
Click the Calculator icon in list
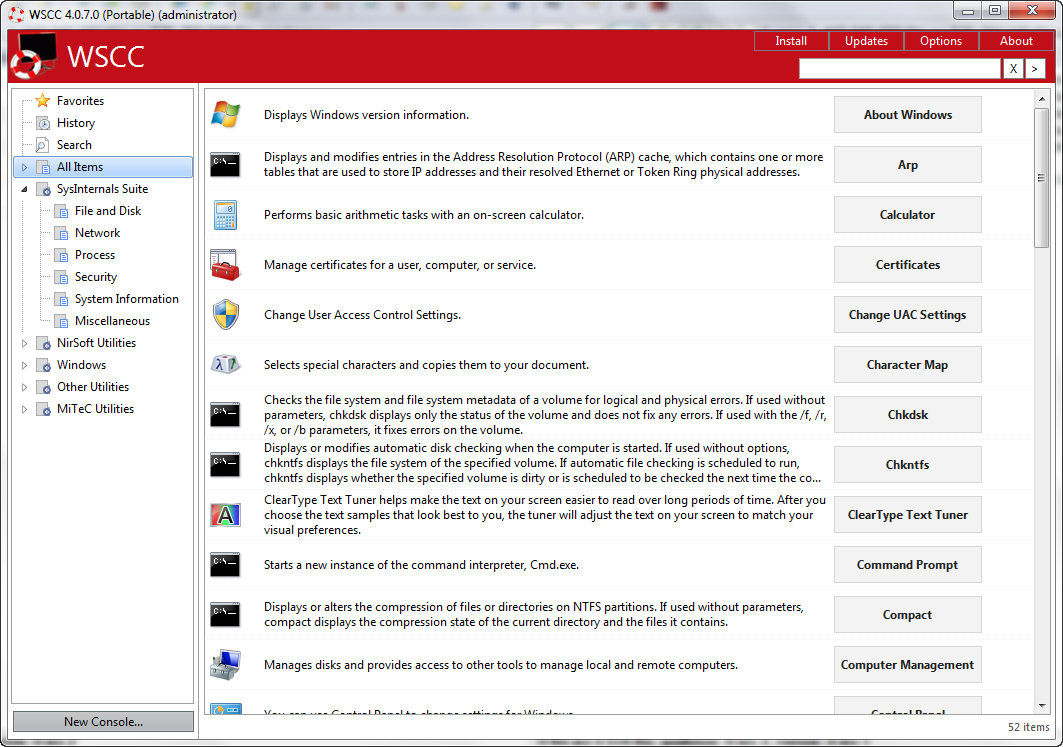point(225,215)
